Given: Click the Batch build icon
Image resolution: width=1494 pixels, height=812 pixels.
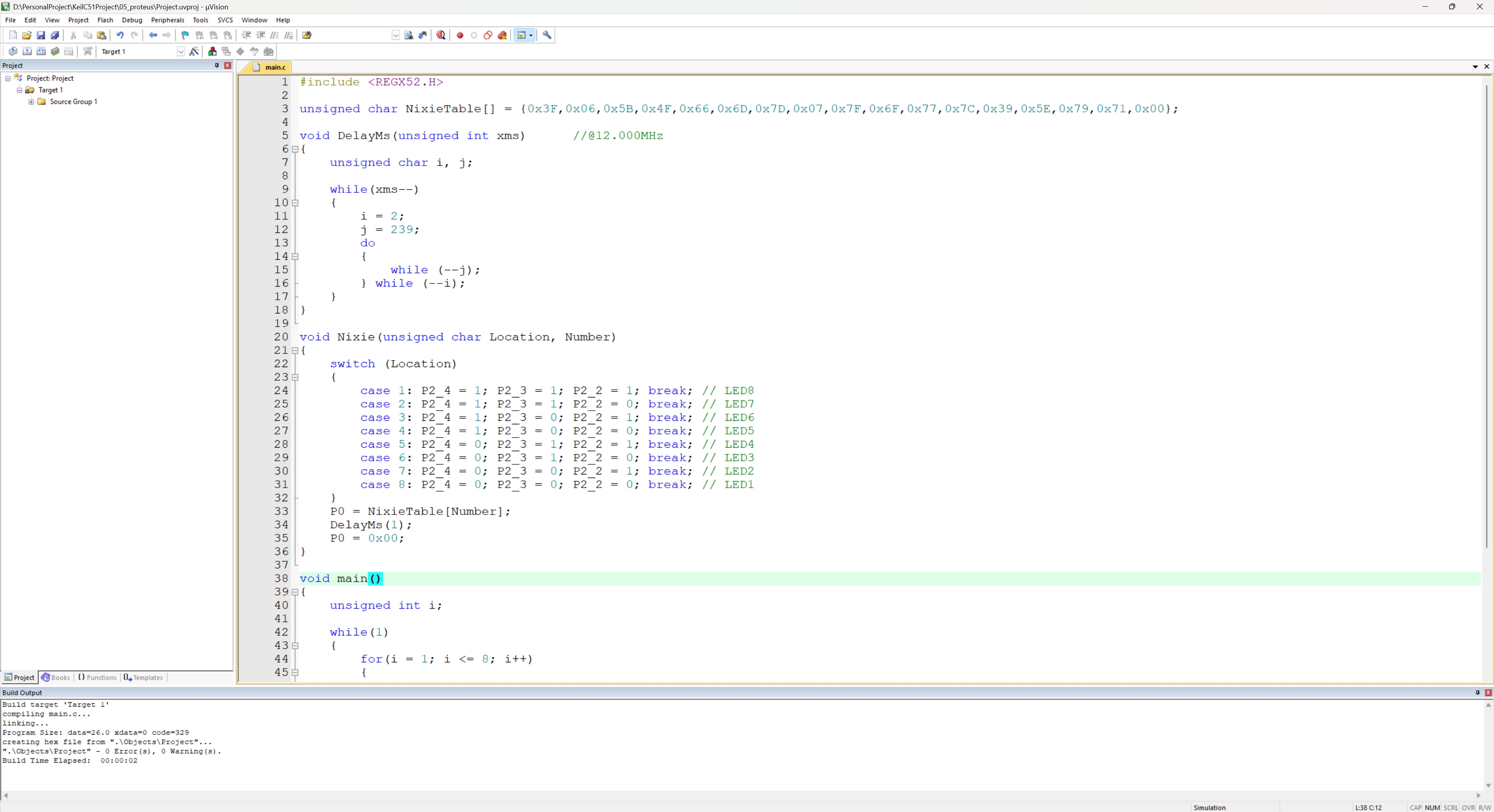Looking at the screenshot, I should [x=55, y=52].
